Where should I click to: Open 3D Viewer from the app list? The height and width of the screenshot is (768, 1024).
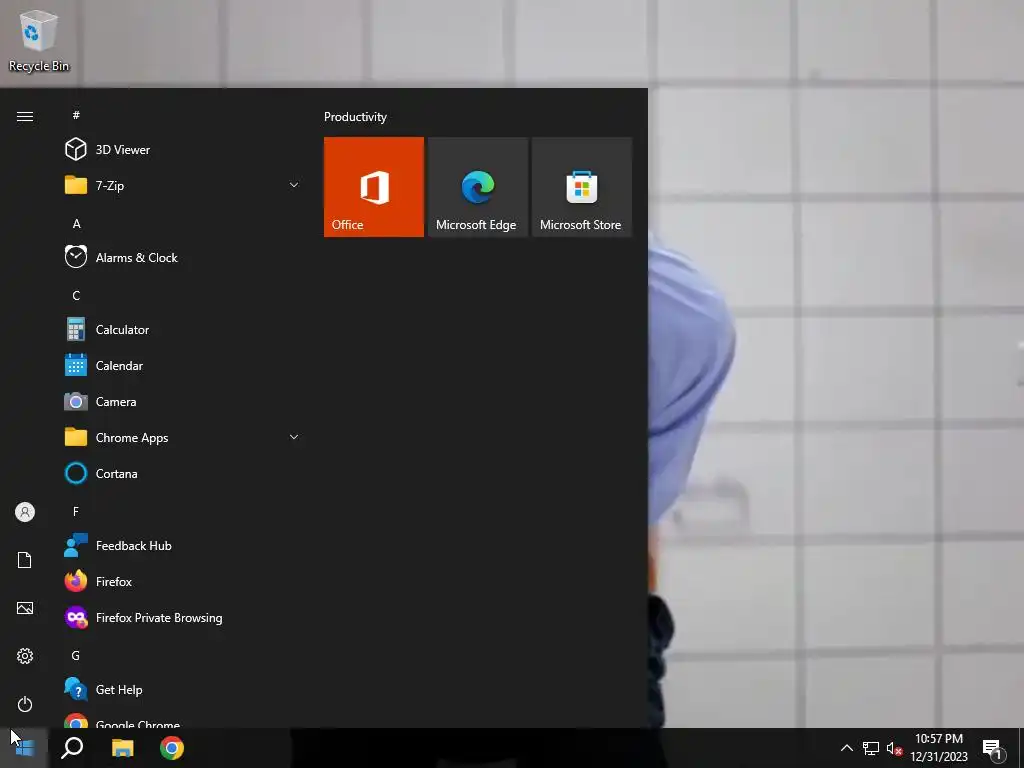pyautogui.click(x=182, y=150)
